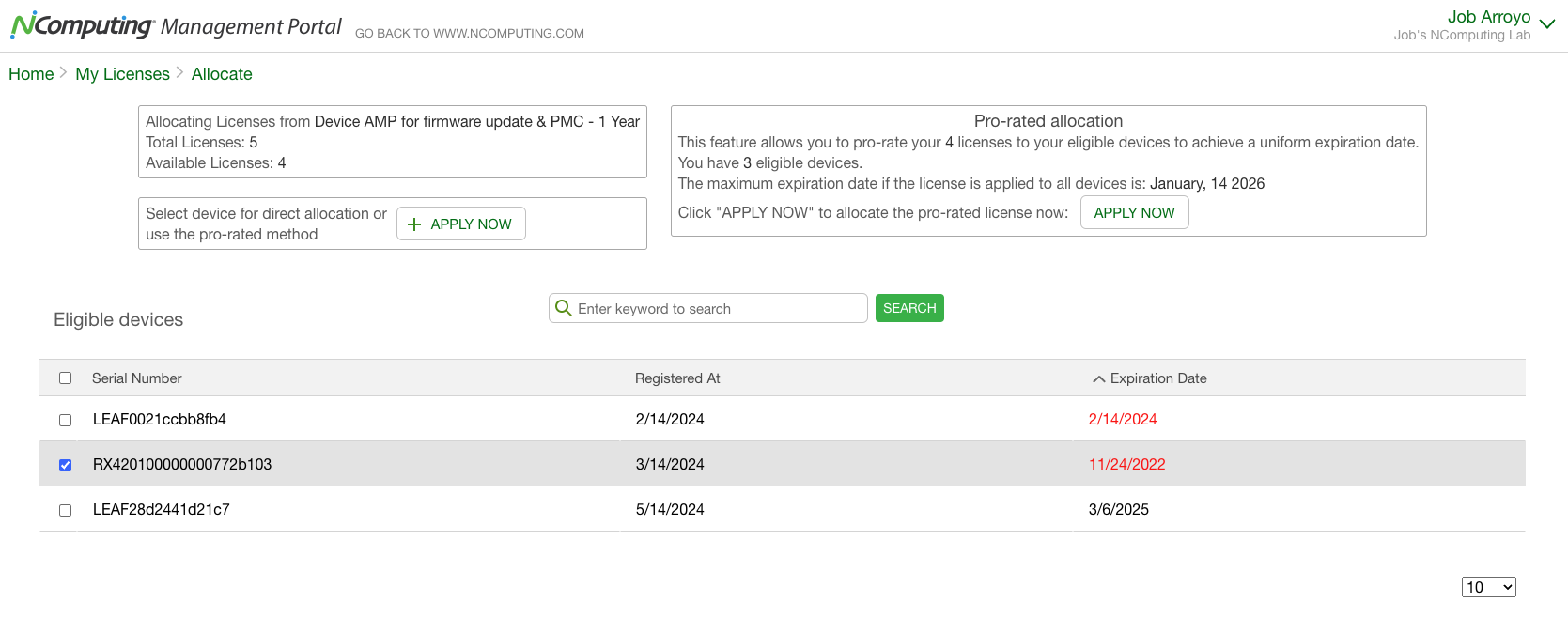Viewport: 1568px width, 617px height.
Task: Click the red expiration date 2/14/2024
Action: (1123, 420)
